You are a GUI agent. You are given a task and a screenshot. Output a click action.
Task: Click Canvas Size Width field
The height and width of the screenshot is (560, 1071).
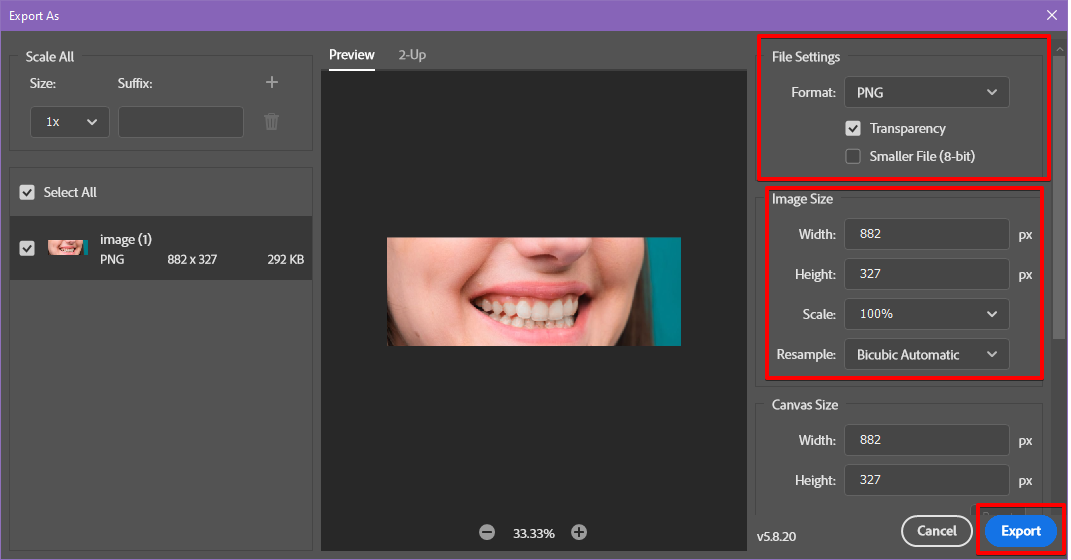coord(927,440)
